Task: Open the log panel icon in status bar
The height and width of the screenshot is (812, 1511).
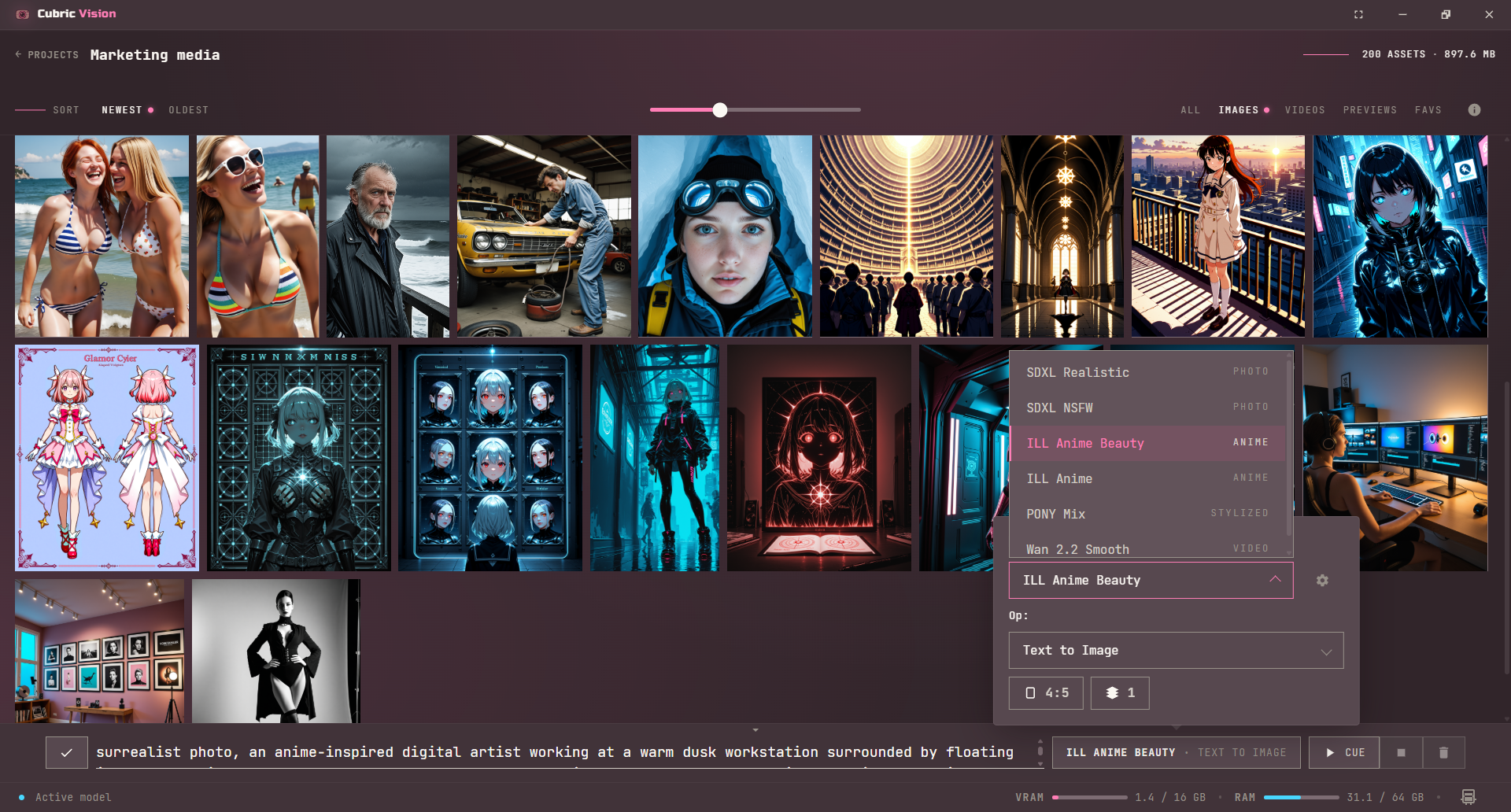Action: 1468,797
